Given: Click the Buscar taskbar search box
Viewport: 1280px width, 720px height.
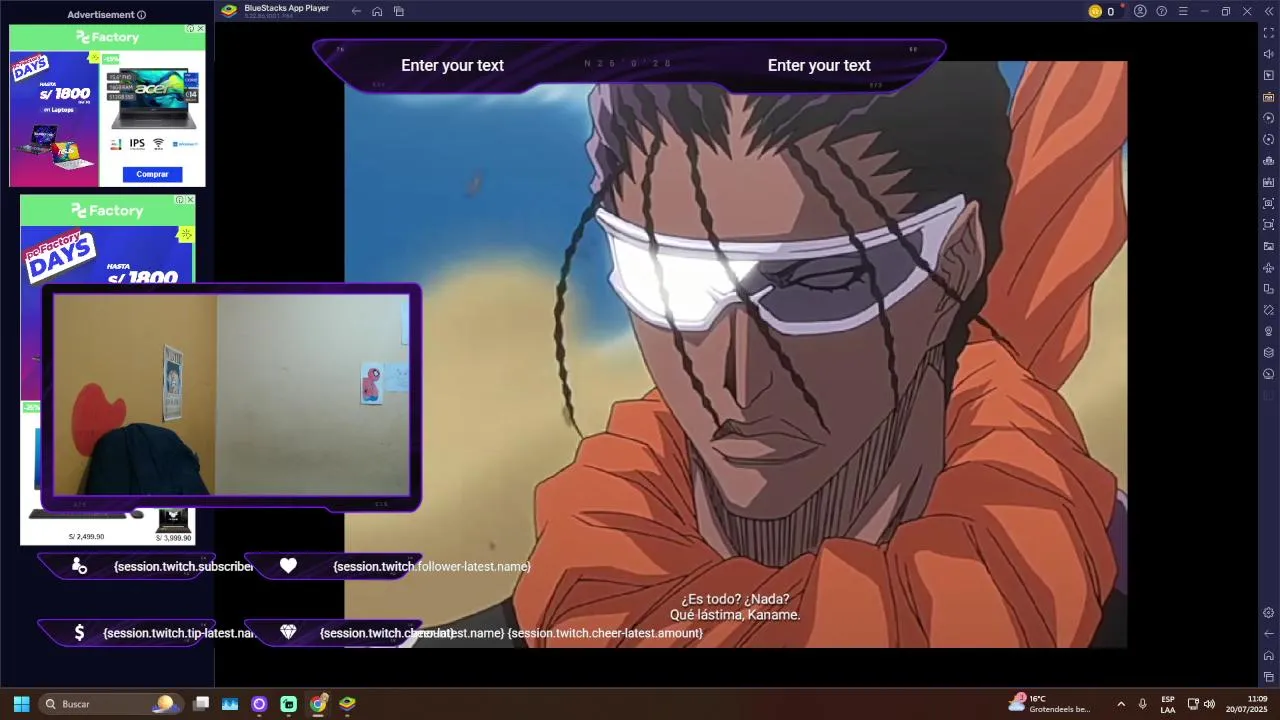Looking at the screenshot, I should pyautogui.click(x=110, y=704).
